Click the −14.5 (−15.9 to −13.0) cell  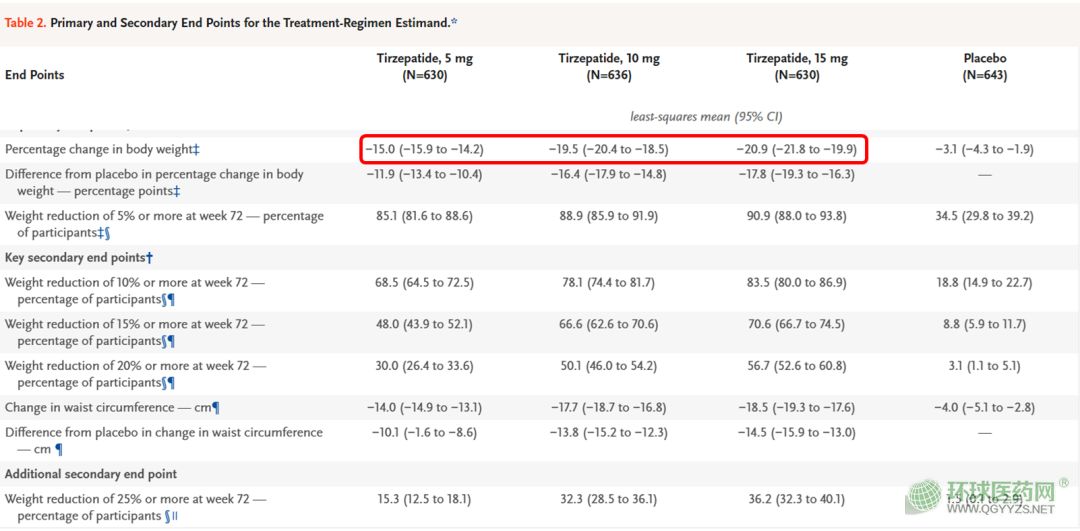(x=797, y=433)
